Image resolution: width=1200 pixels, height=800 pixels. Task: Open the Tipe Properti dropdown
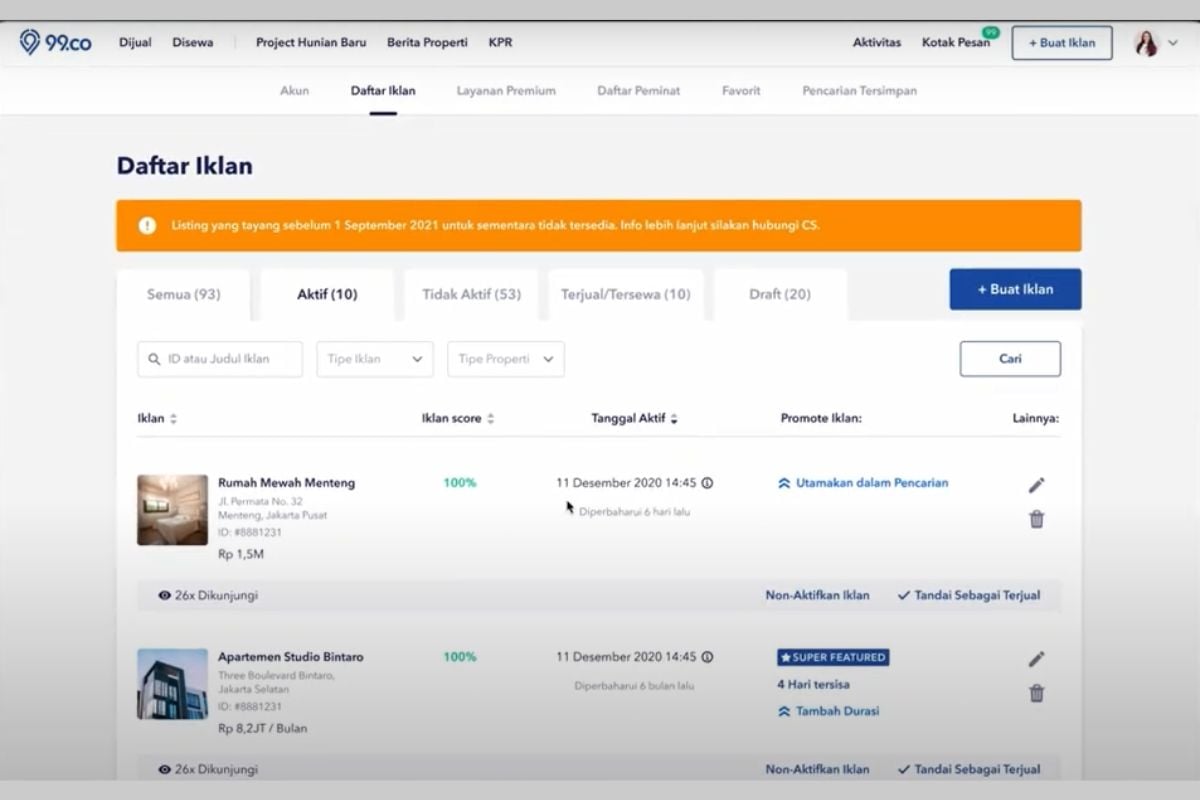tap(506, 359)
